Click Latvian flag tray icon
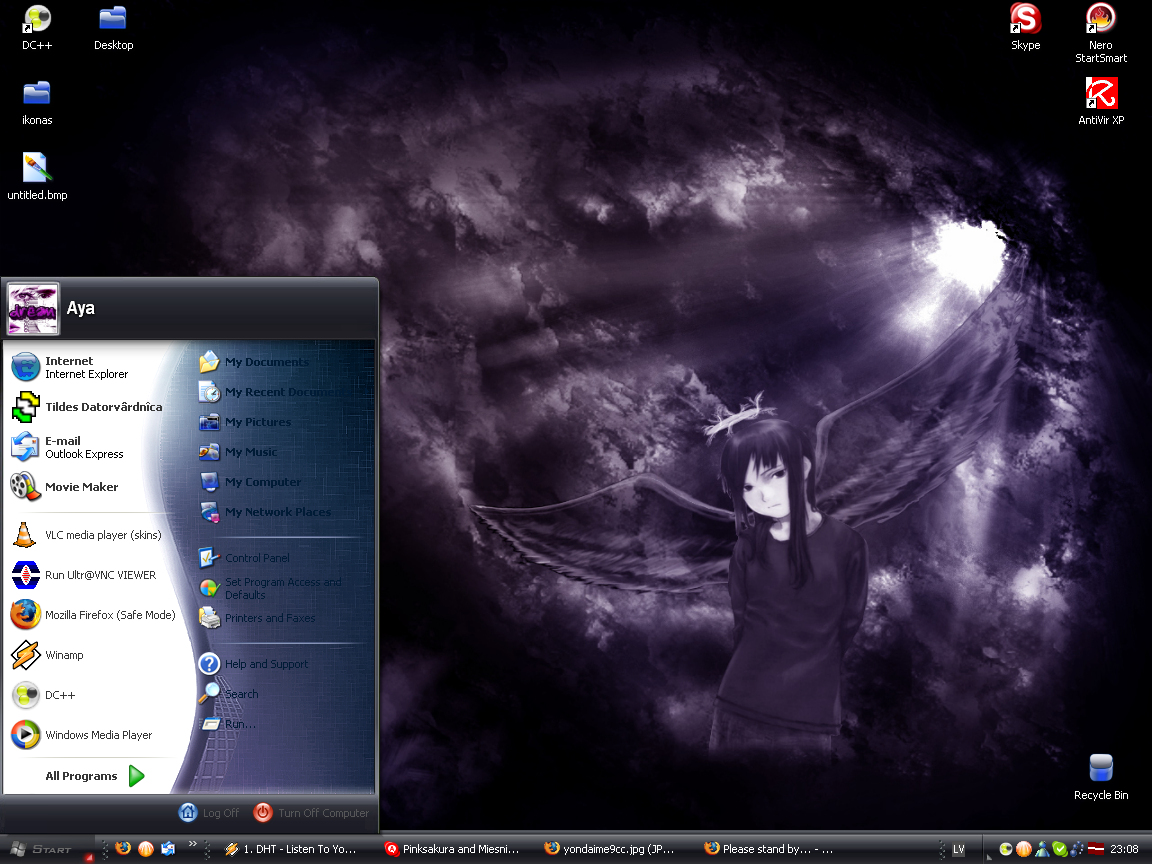Screen dimensions: 1152x864 1095,849
